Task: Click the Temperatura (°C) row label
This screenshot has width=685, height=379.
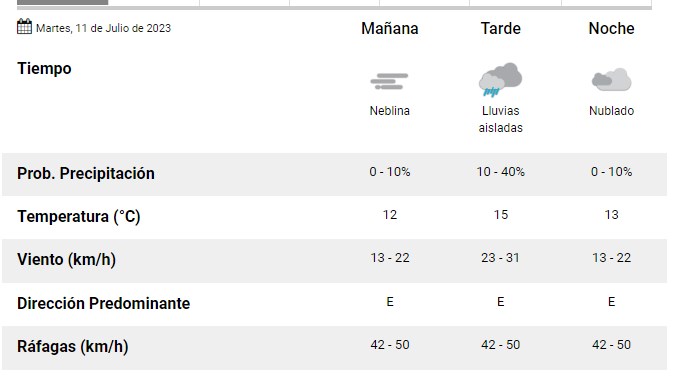Action: point(79,217)
